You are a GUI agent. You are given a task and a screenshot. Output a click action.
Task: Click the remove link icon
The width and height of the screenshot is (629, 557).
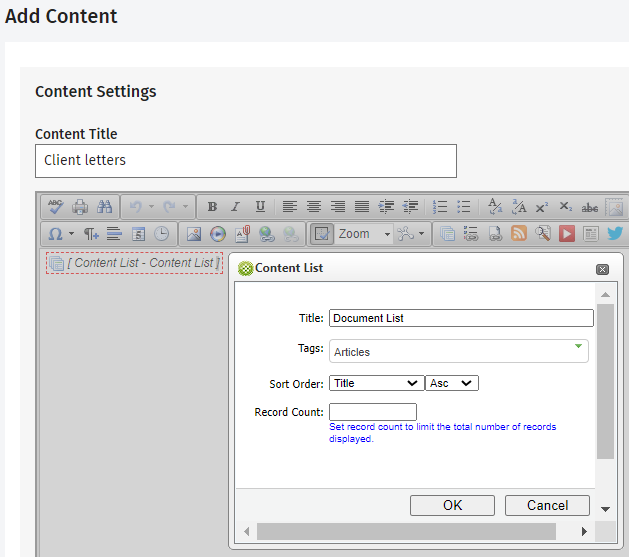click(291, 234)
